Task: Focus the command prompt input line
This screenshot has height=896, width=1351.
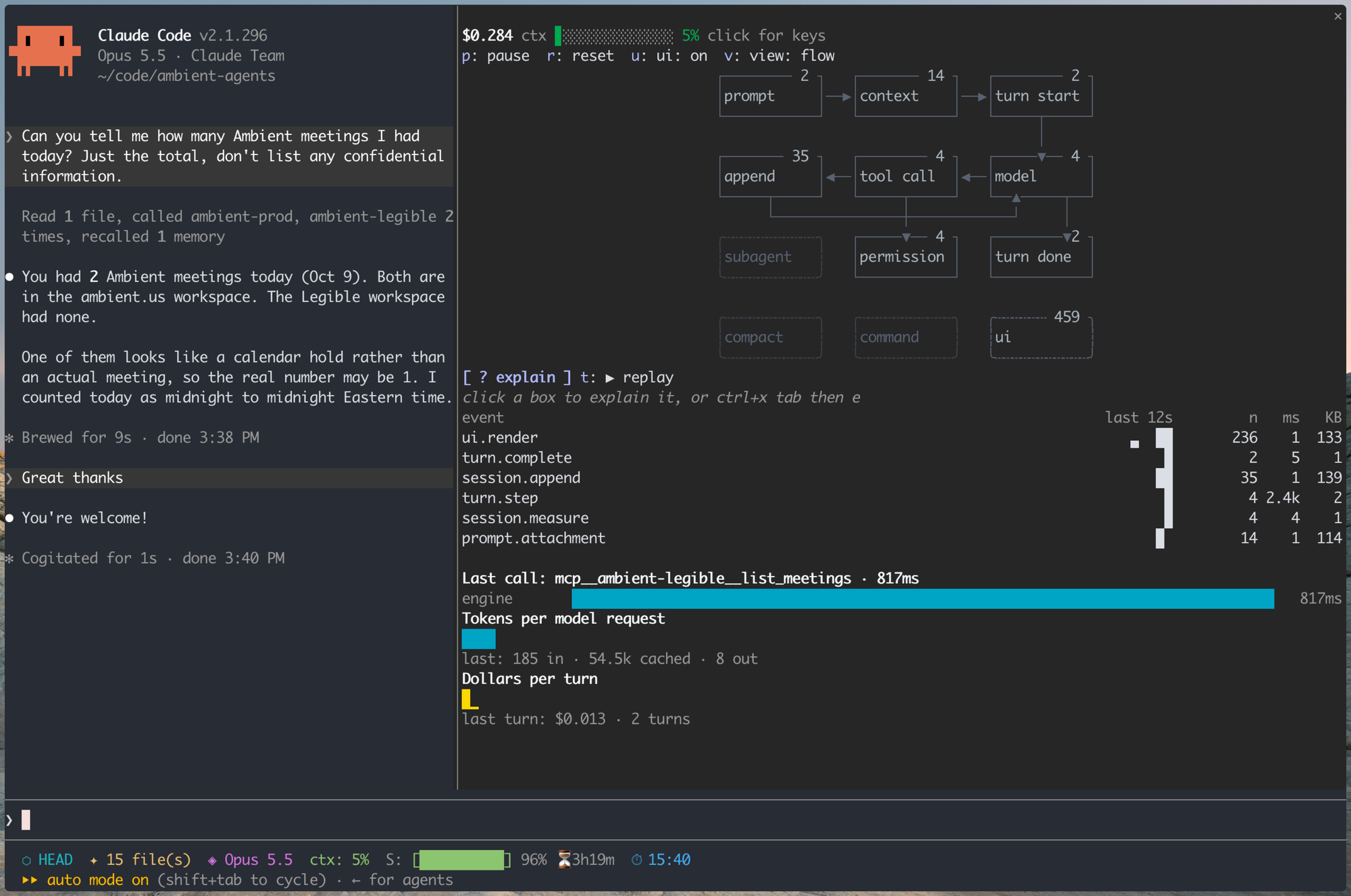Action: (675, 820)
